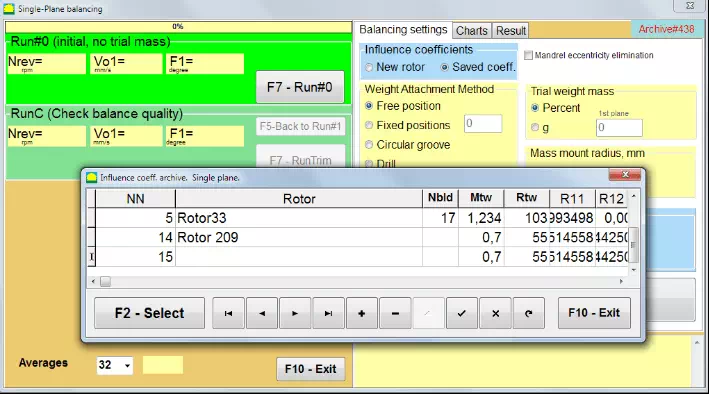
Task: Click archive table scroll right arrow
Action: pos(621,281)
